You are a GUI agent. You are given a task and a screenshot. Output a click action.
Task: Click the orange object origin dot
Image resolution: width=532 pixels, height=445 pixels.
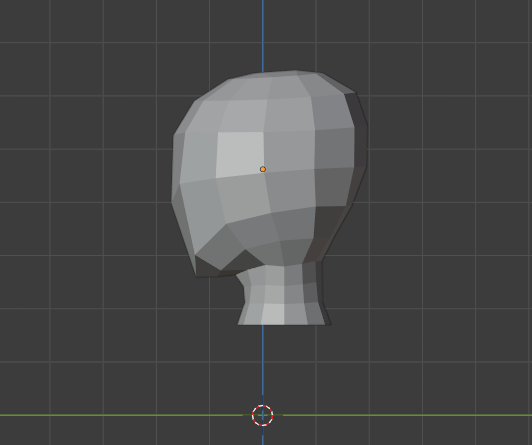pyautogui.click(x=263, y=169)
